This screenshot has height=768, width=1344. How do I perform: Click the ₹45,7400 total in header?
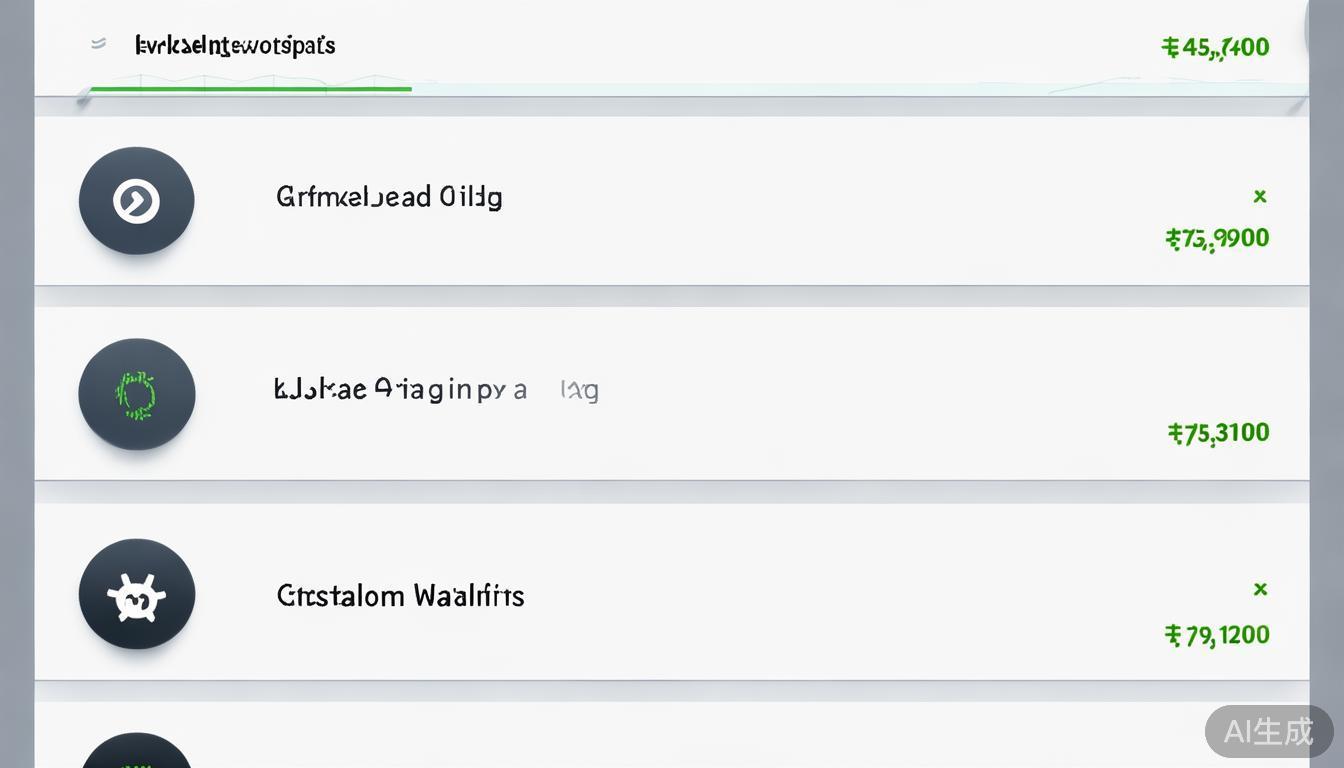[1215, 47]
